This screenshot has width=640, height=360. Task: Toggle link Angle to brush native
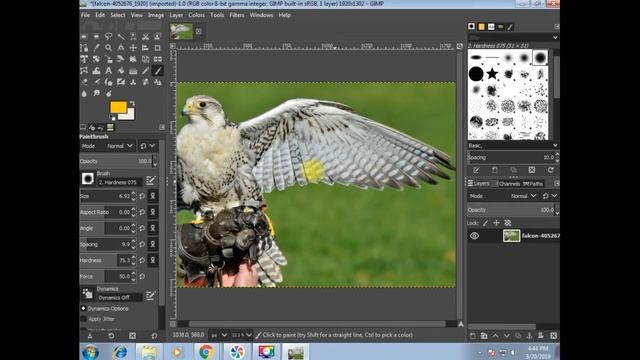[153, 228]
